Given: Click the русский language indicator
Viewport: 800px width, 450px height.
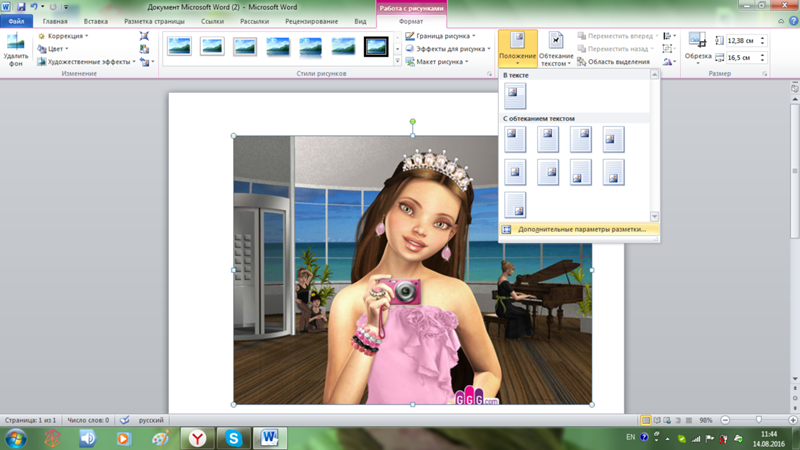Looking at the screenshot, I should click(x=151, y=420).
